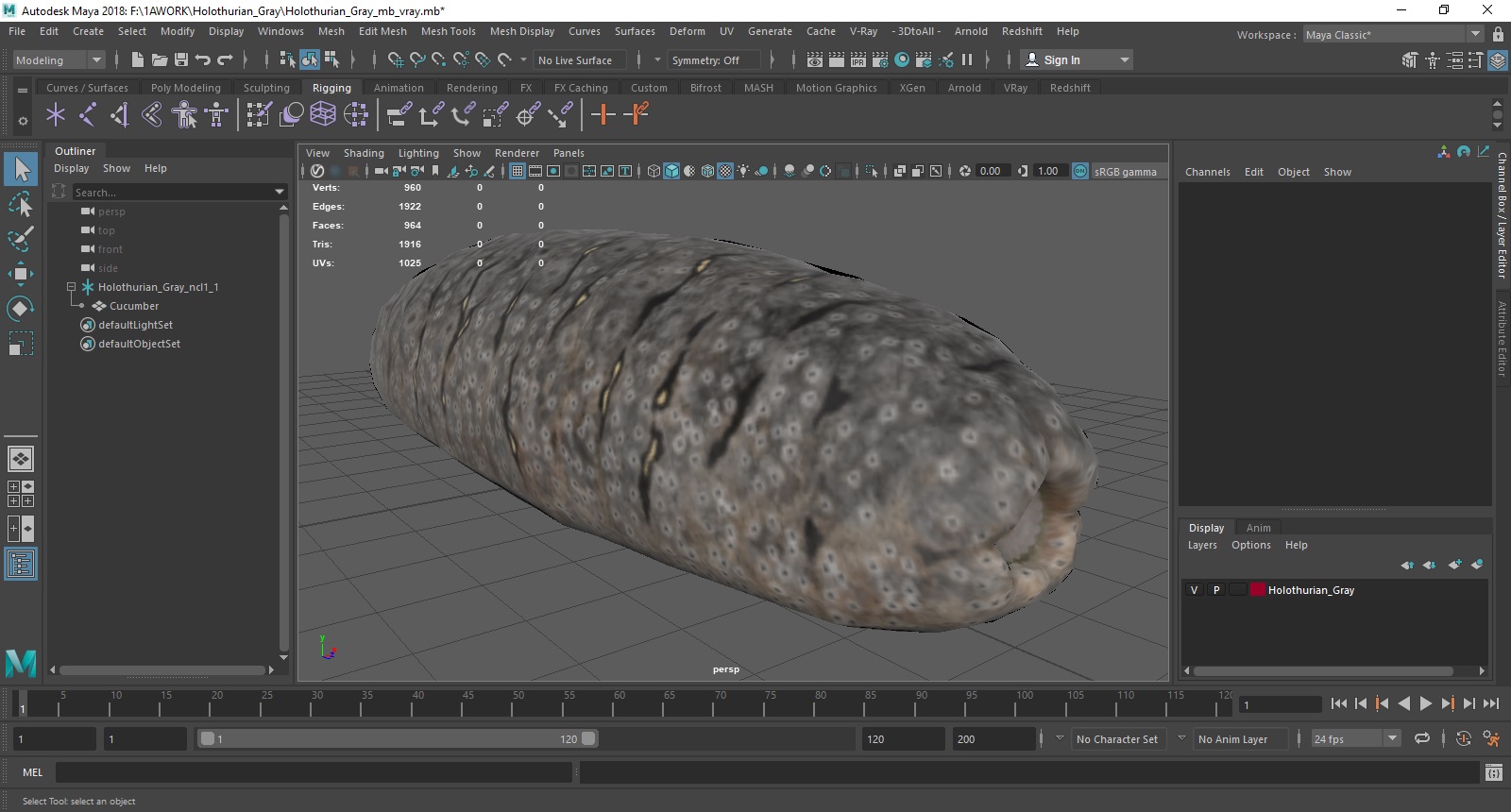This screenshot has height=812, width=1511.
Task: Toggle Holothurian_Gray layer playback P box
Action: coord(1216,590)
